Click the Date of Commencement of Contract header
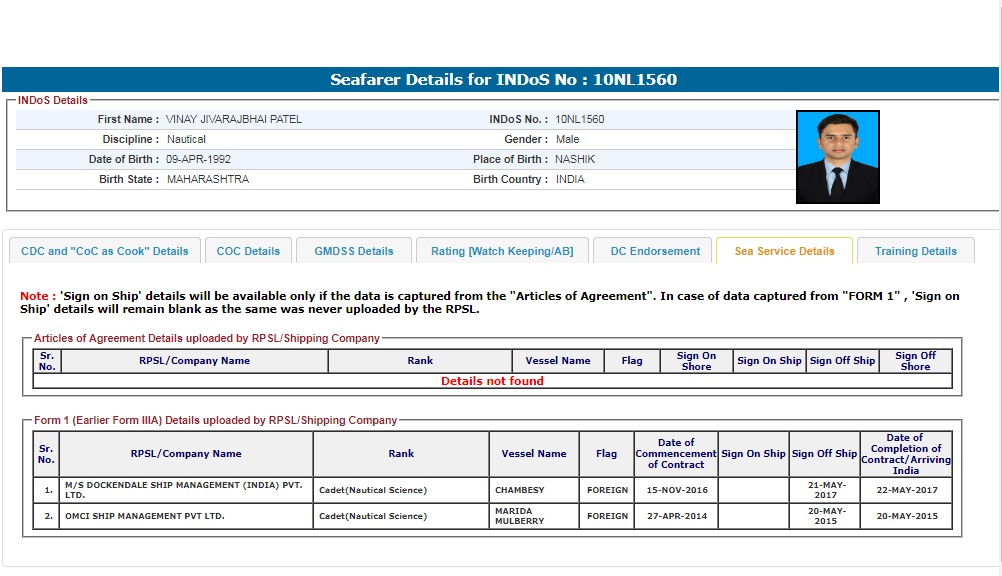Viewport: 1002px width, 576px height. [676, 453]
